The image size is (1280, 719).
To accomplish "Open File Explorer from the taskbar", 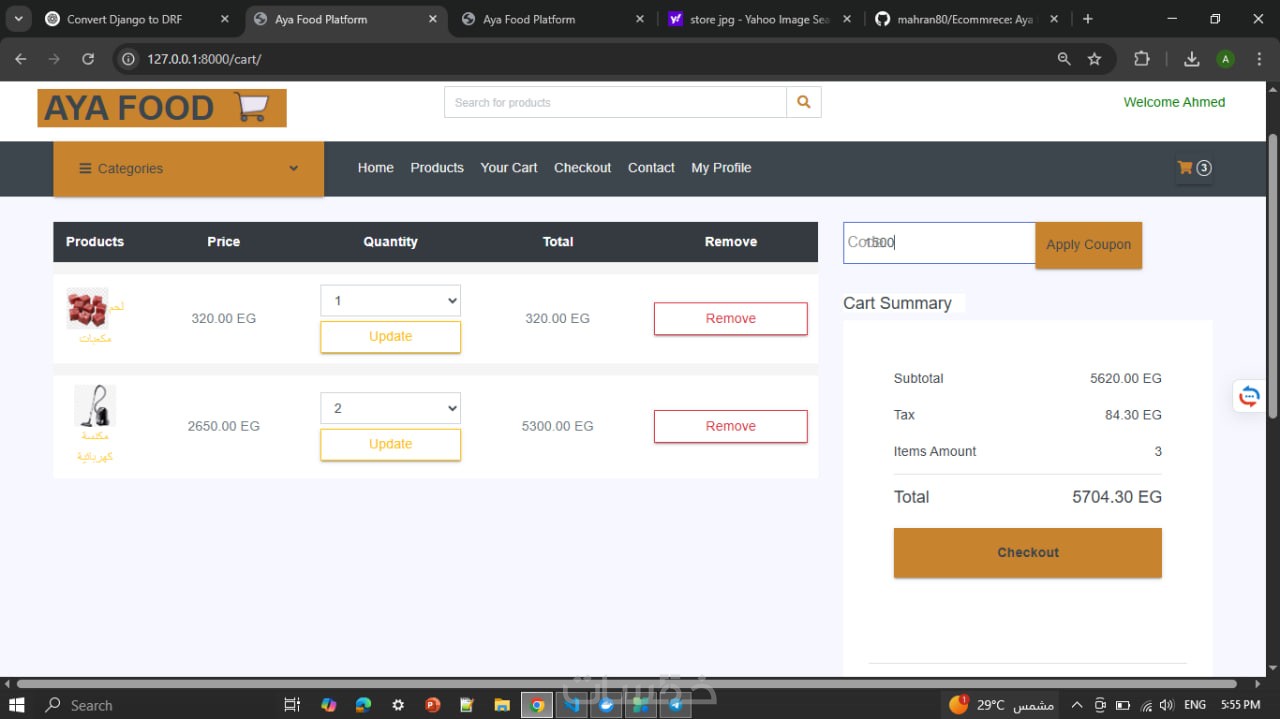I will pos(502,705).
